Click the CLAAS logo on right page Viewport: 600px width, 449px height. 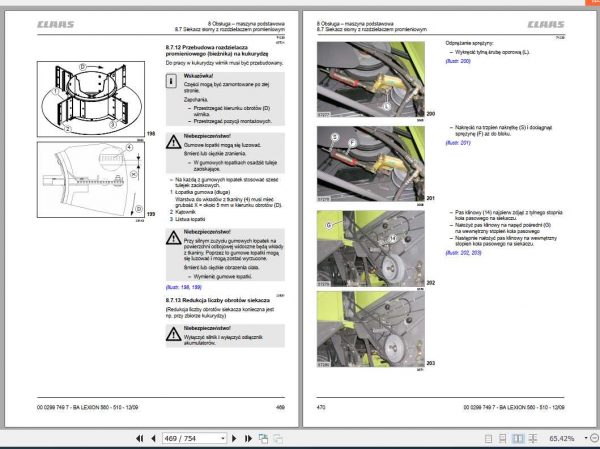point(546,24)
